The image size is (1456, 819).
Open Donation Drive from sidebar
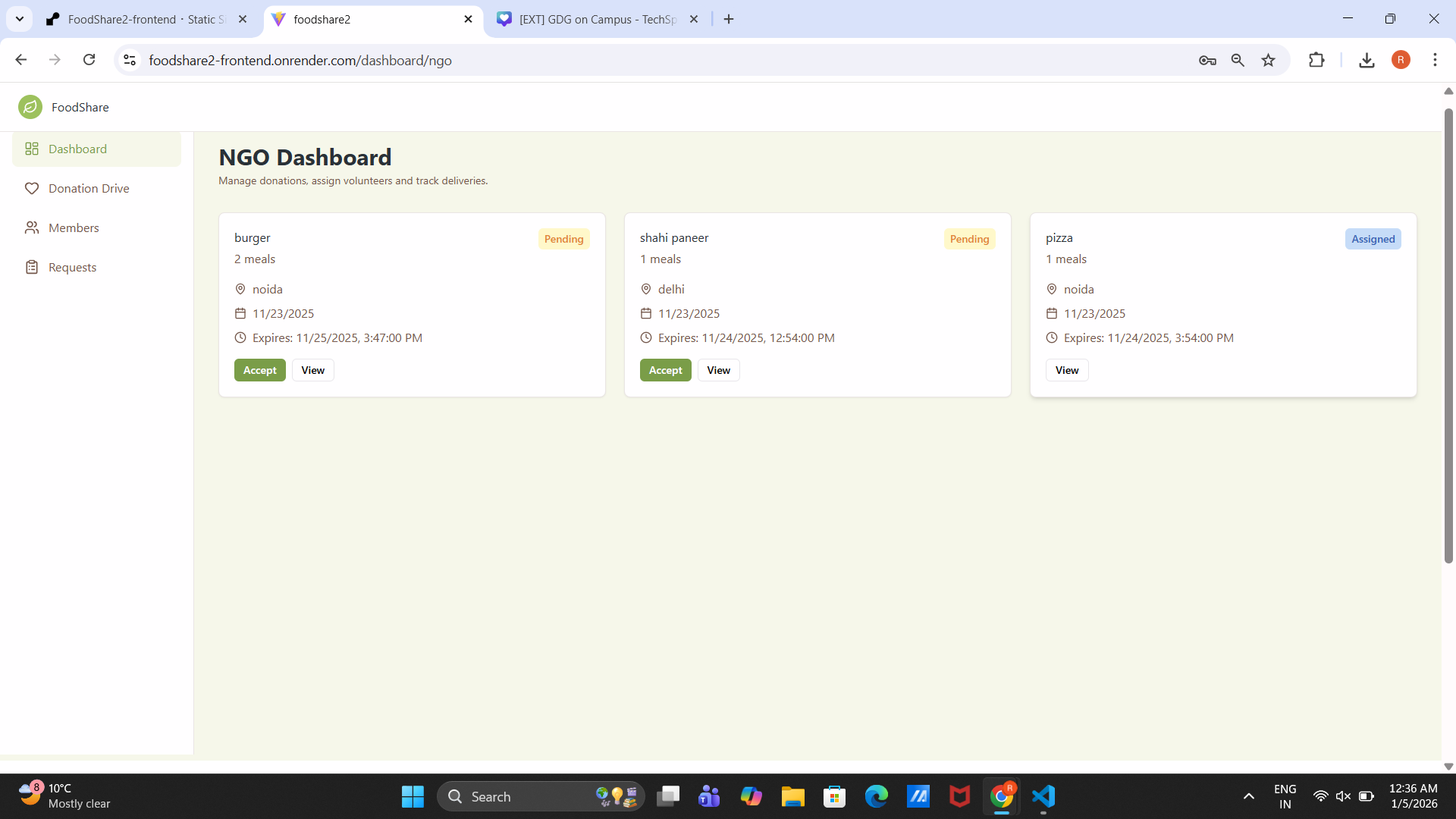click(x=88, y=188)
